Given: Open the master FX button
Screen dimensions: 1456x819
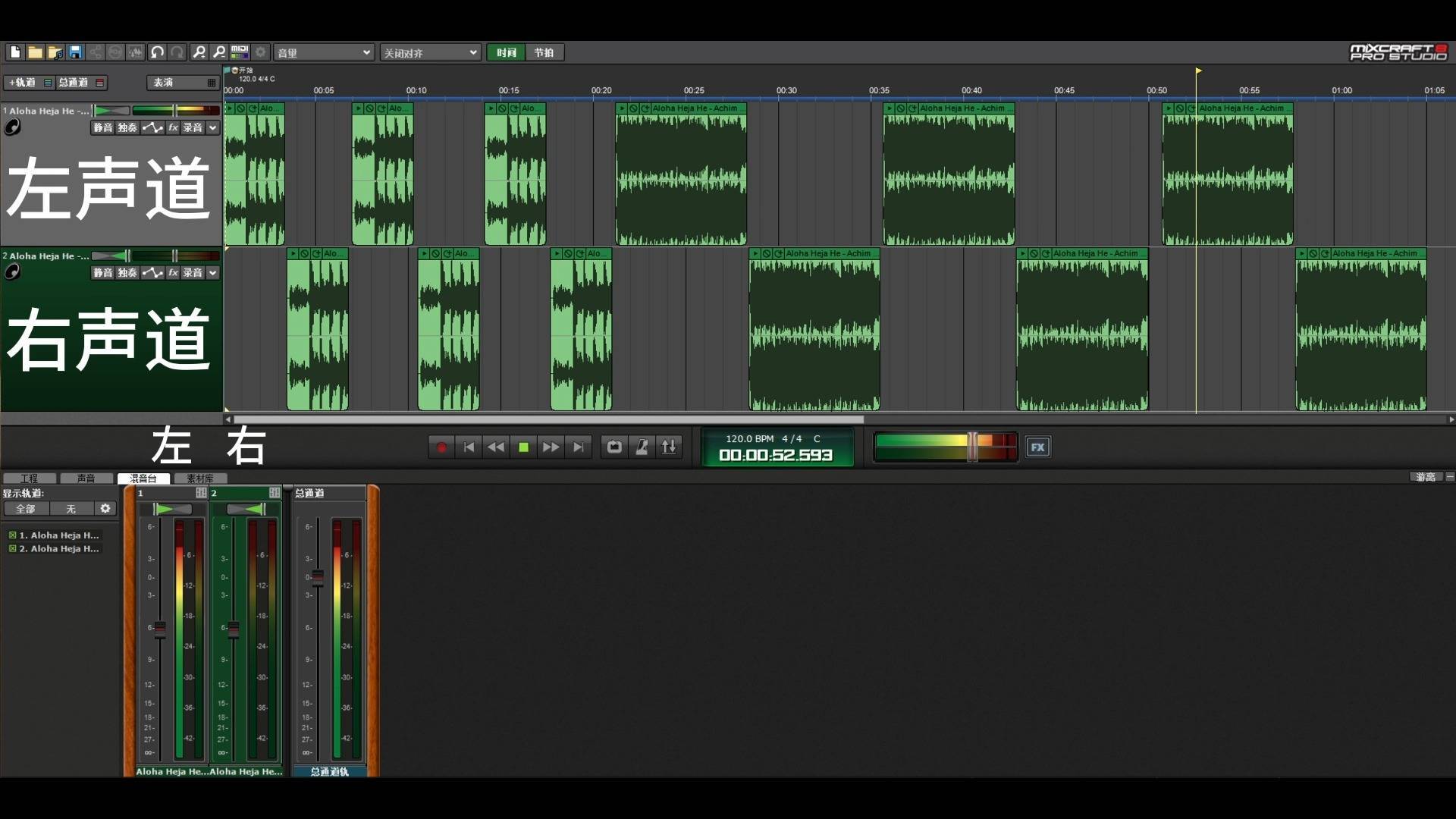Looking at the screenshot, I should pyautogui.click(x=1037, y=447).
